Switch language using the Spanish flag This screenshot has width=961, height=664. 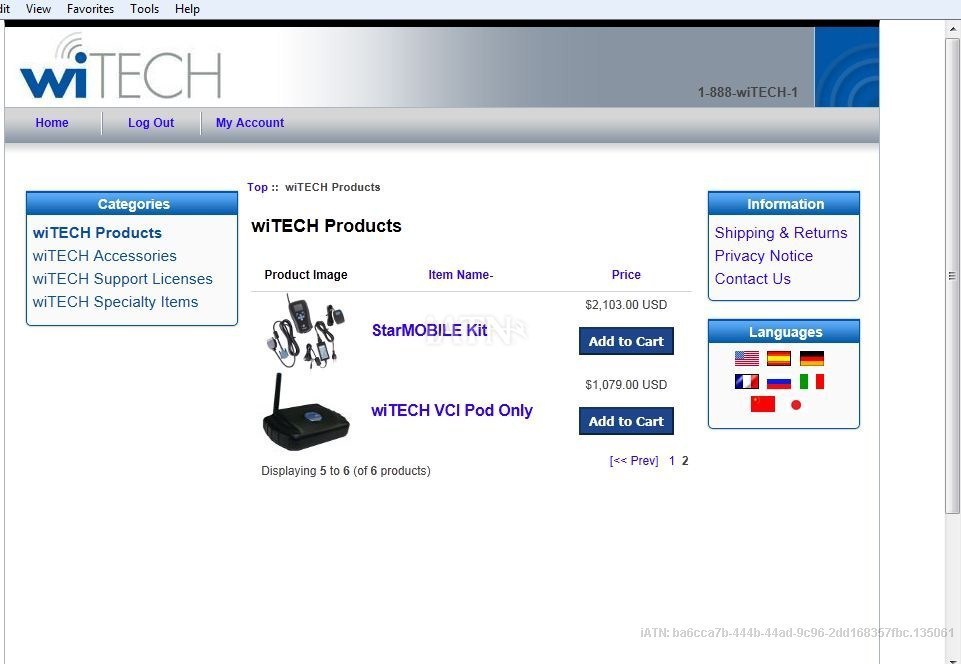tap(779, 358)
